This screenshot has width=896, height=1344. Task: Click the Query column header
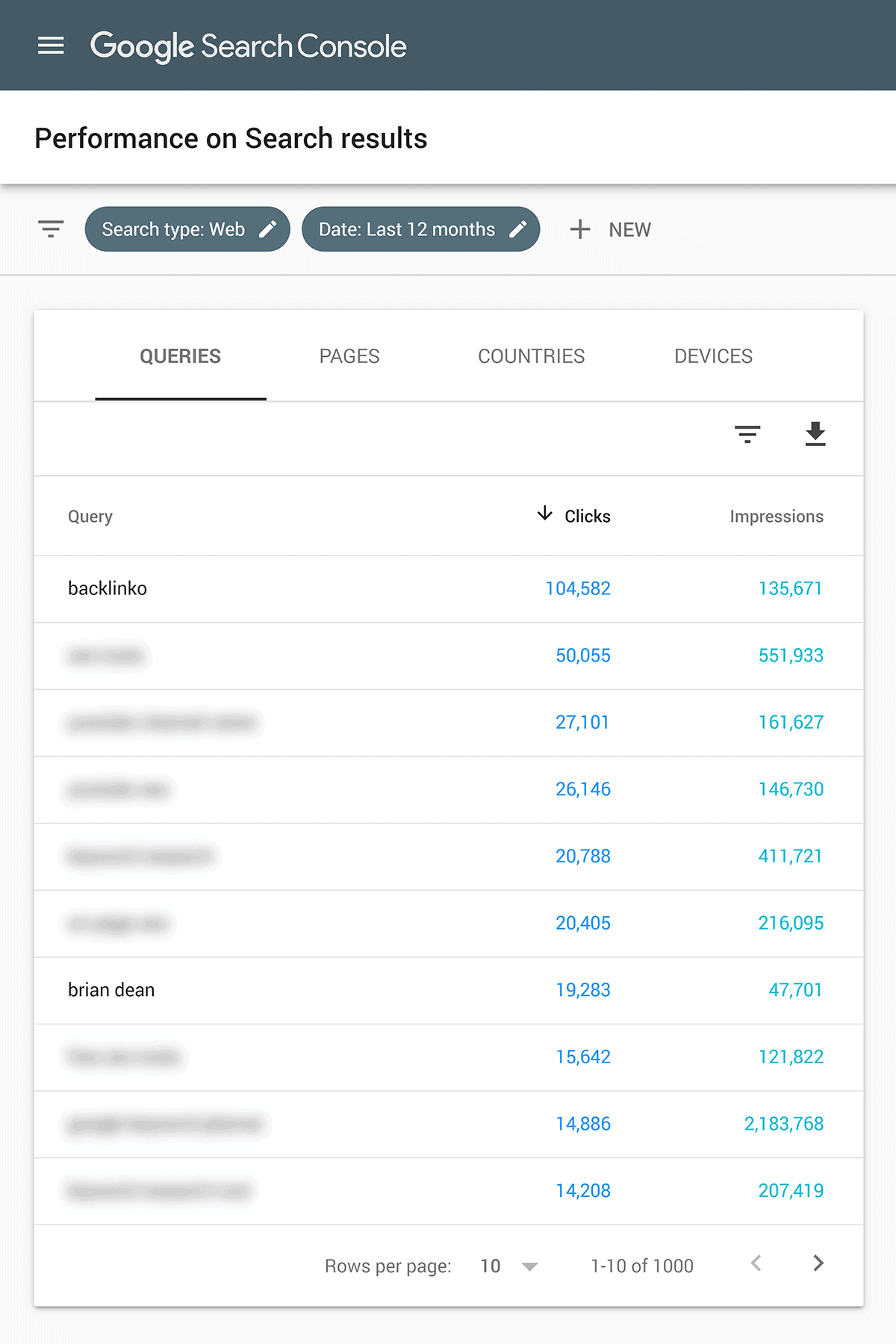[x=90, y=517]
